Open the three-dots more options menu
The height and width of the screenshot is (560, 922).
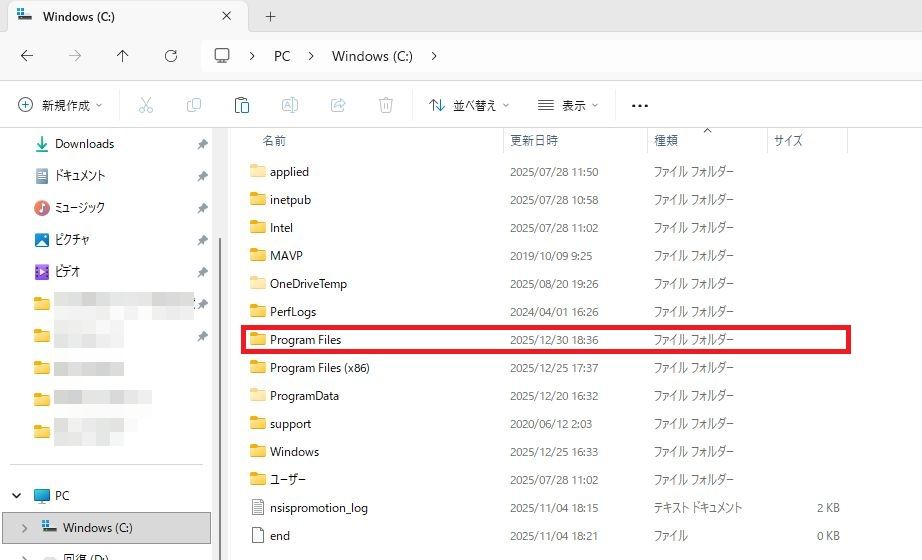640,105
